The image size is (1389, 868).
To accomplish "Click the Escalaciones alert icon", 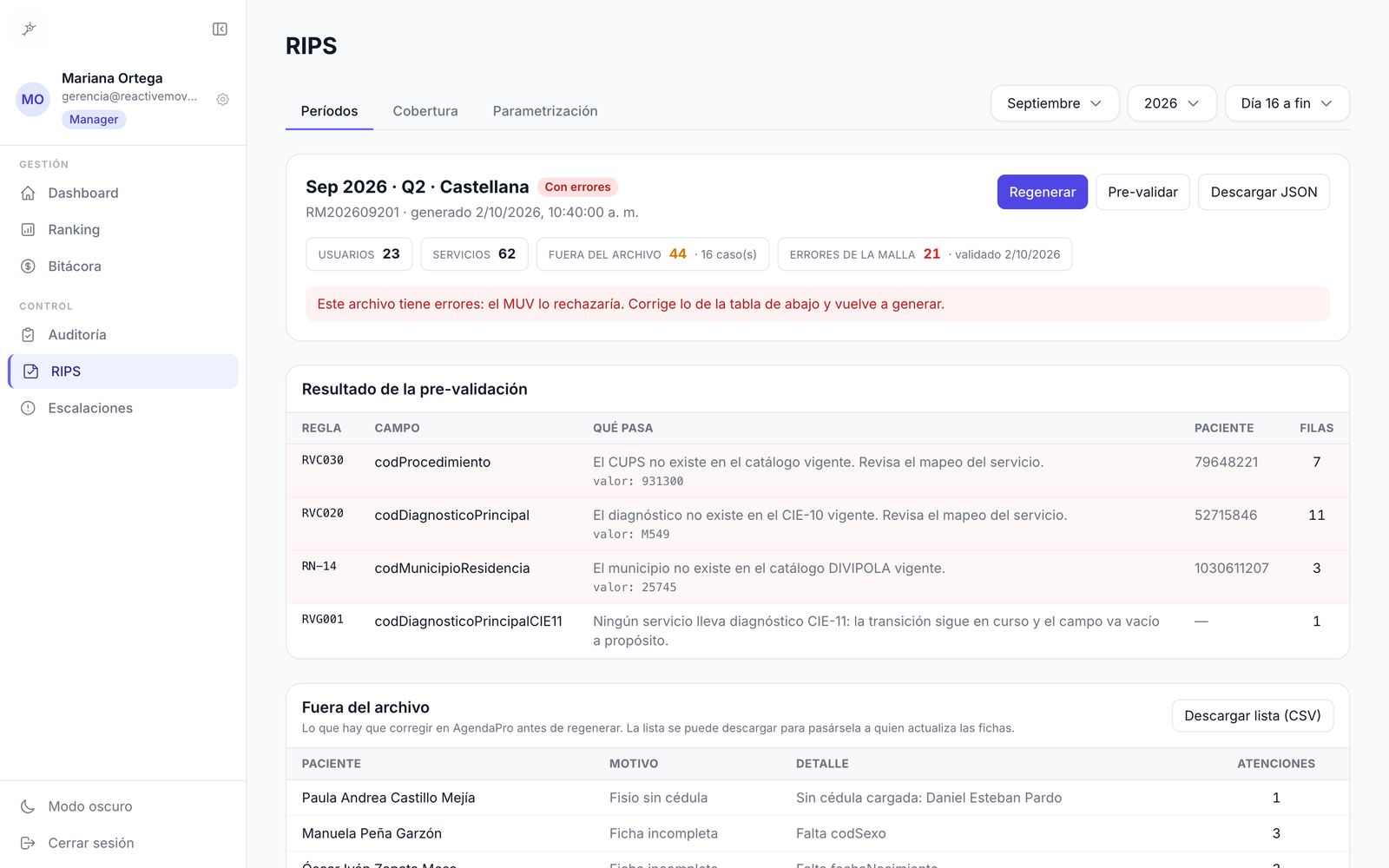I will (29, 408).
